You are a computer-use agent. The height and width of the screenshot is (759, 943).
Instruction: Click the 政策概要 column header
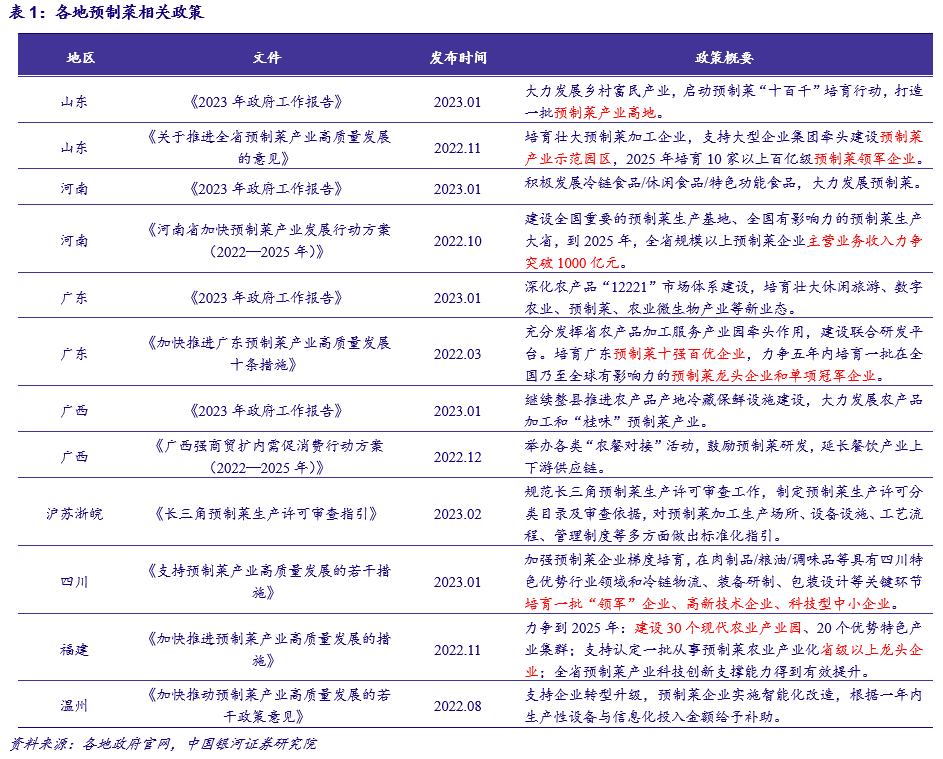point(723,58)
